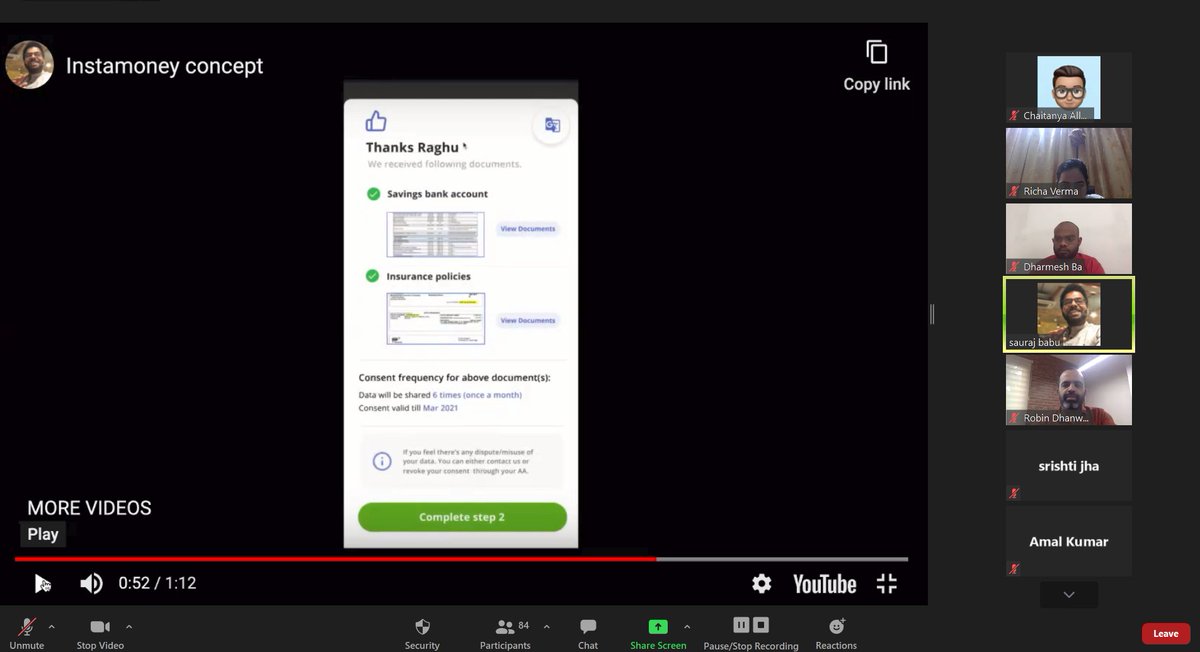The height and width of the screenshot is (652, 1200).
Task: Click the channel avatar beside video title
Action: tap(30, 65)
